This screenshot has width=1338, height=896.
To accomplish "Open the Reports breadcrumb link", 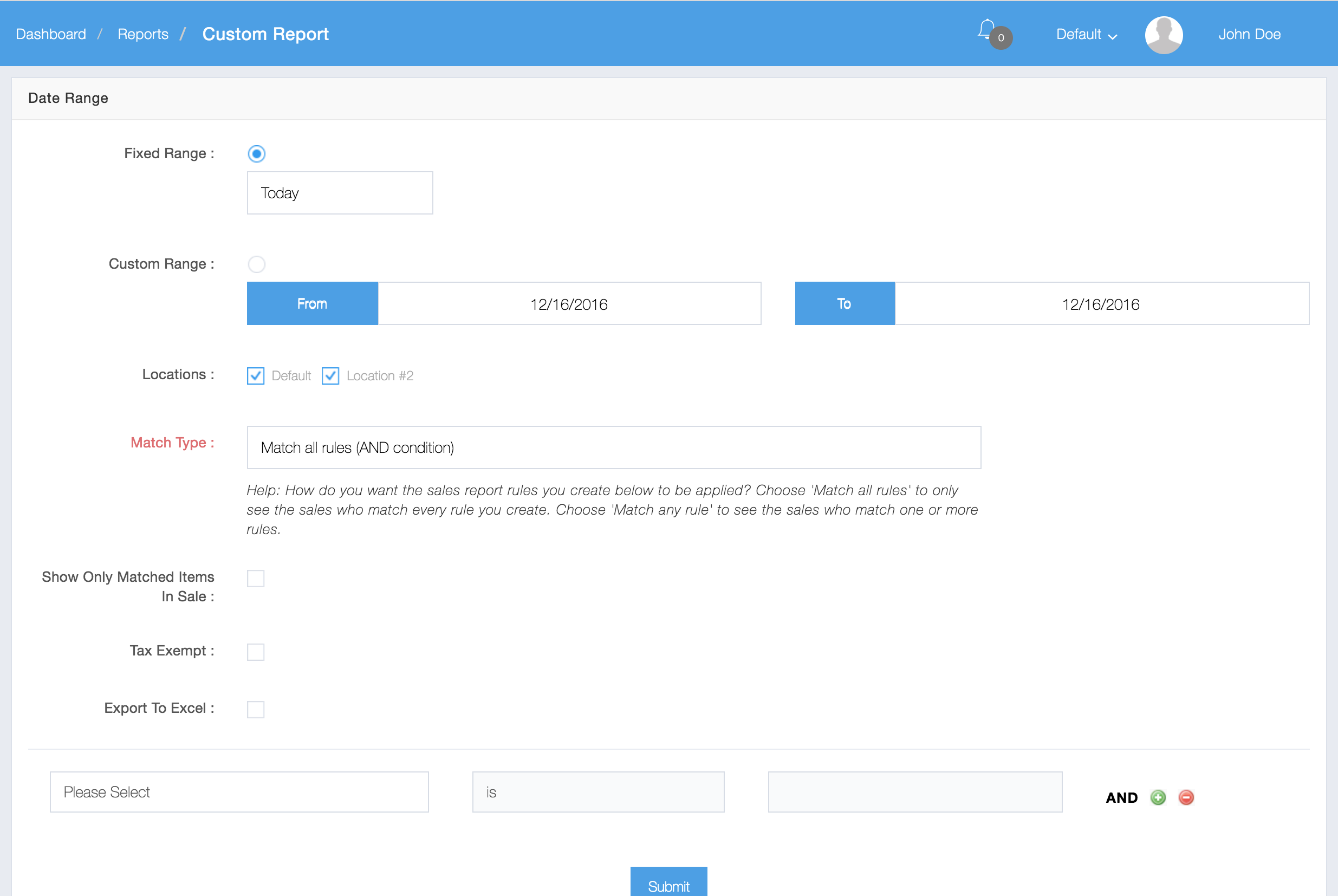I will tap(143, 34).
